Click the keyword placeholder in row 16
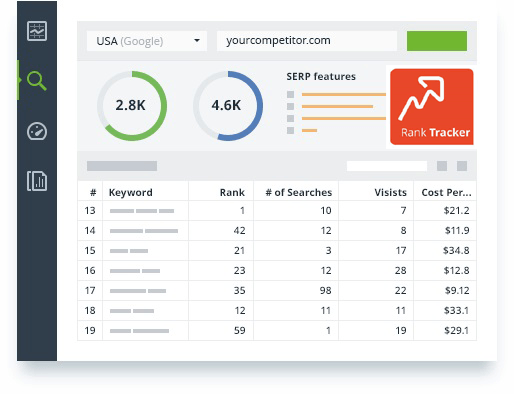 pos(135,271)
